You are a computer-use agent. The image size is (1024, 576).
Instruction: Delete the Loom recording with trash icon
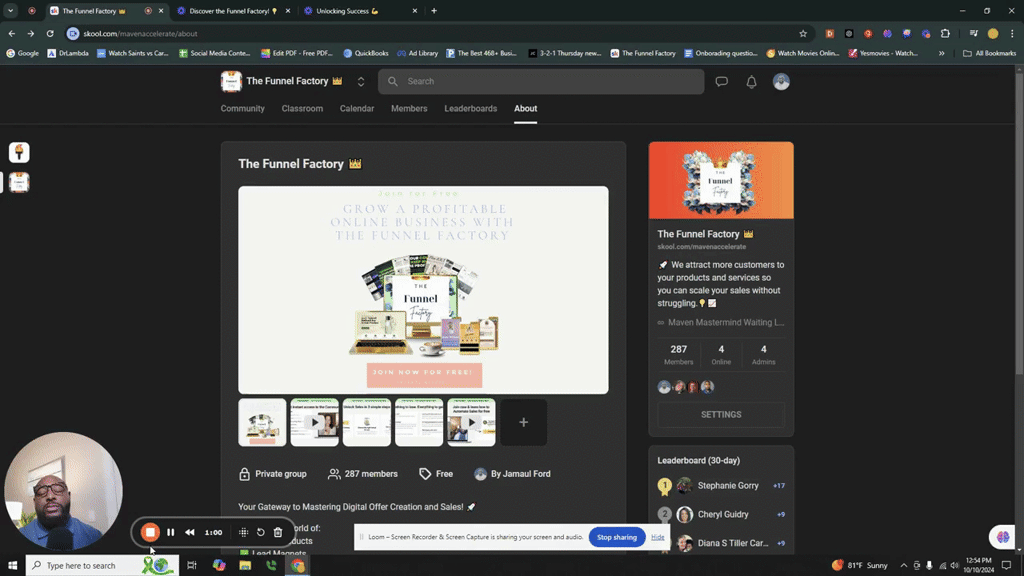[278, 532]
